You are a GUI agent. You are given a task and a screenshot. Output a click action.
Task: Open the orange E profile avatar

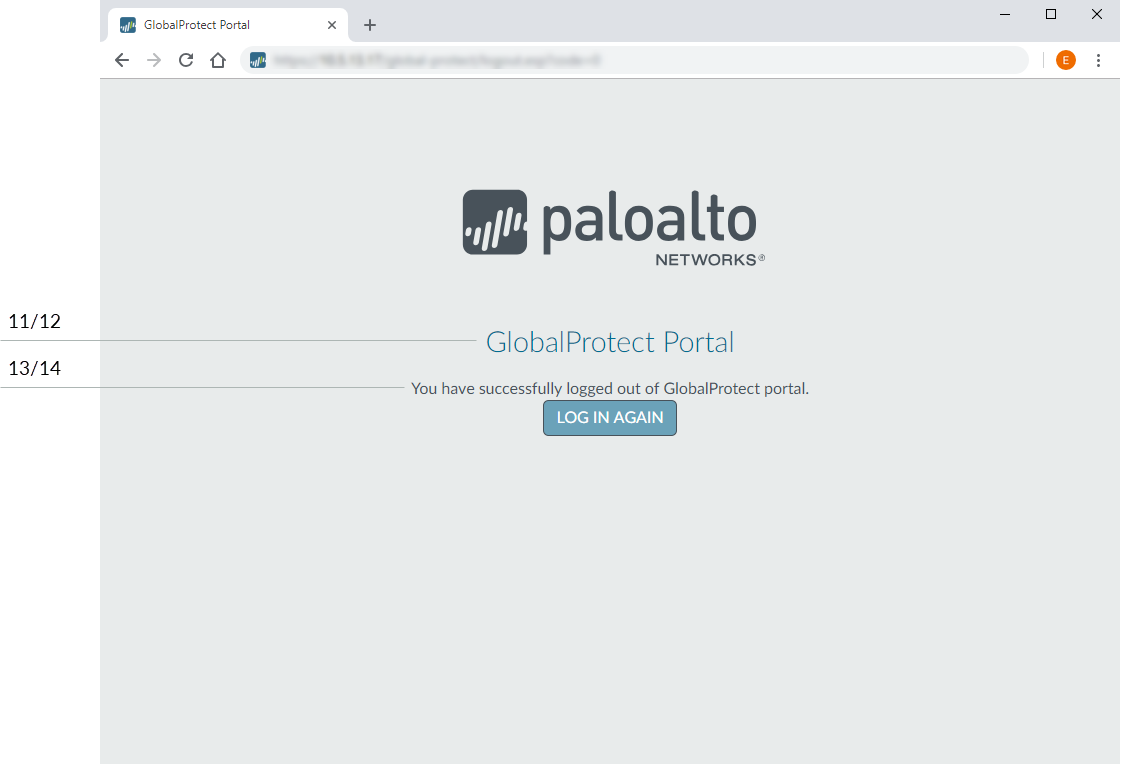coord(1065,61)
